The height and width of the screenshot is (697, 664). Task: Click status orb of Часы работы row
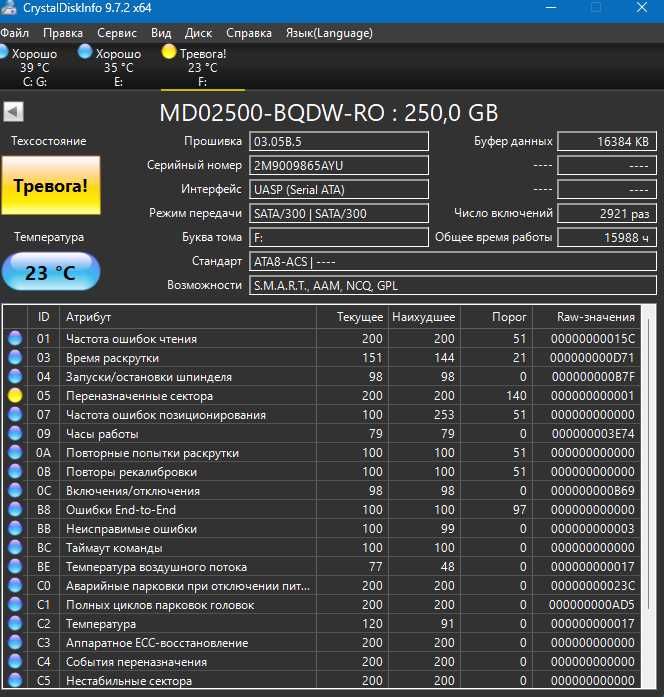click(x=15, y=433)
